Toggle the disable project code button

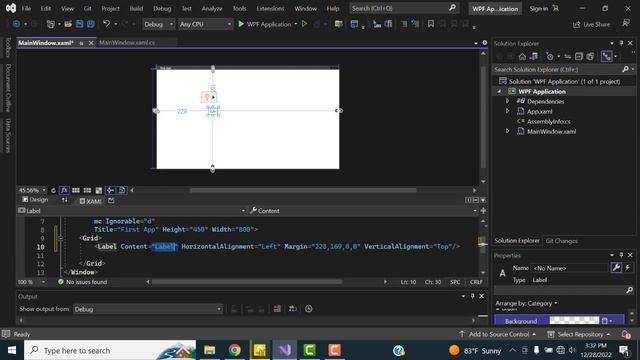[122, 190]
